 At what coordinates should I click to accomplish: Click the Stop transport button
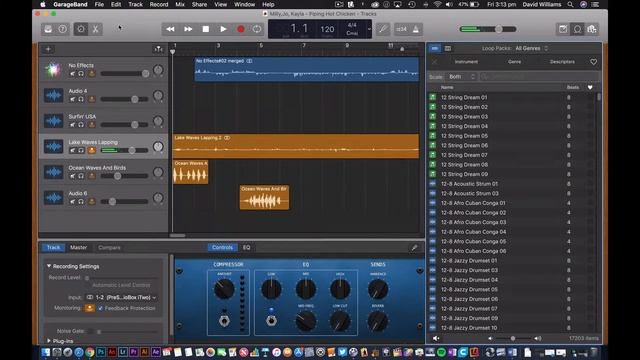206,29
